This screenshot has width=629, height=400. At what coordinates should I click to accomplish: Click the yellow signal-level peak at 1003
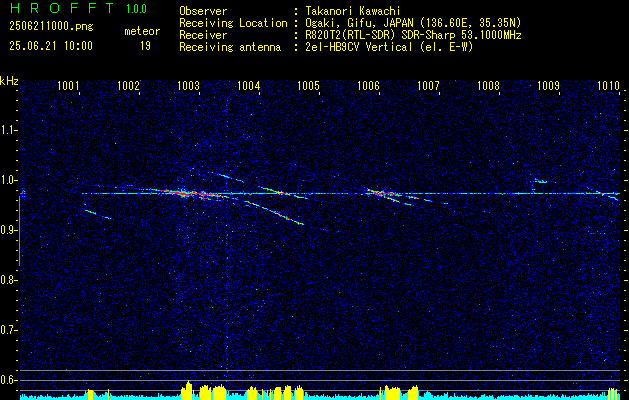click(187, 390)
